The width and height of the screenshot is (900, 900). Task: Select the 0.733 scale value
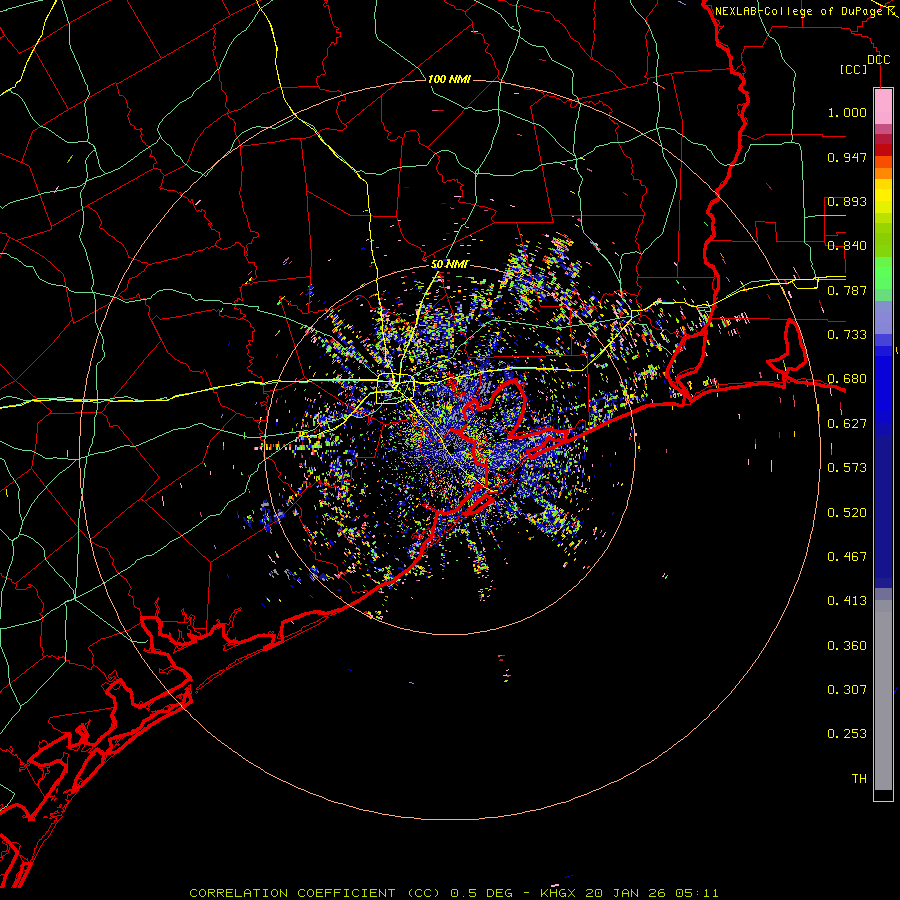click(847, 335)
